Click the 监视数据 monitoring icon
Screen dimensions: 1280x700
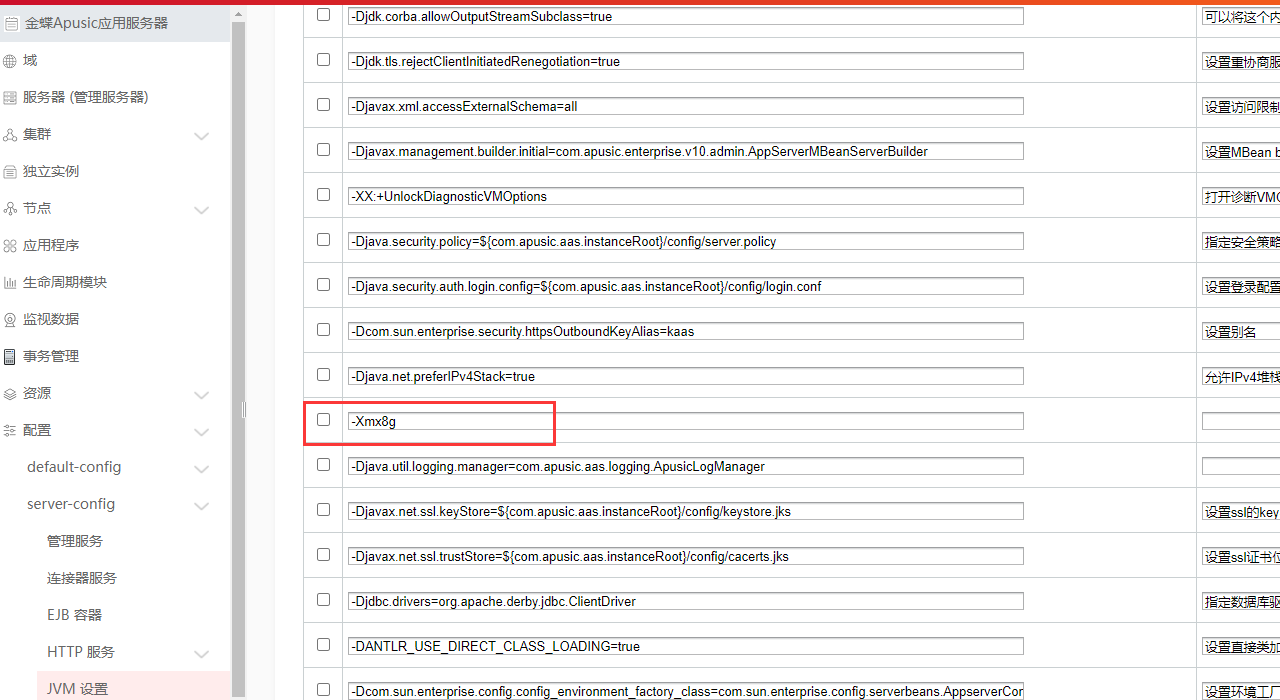[x=10, y=320]
